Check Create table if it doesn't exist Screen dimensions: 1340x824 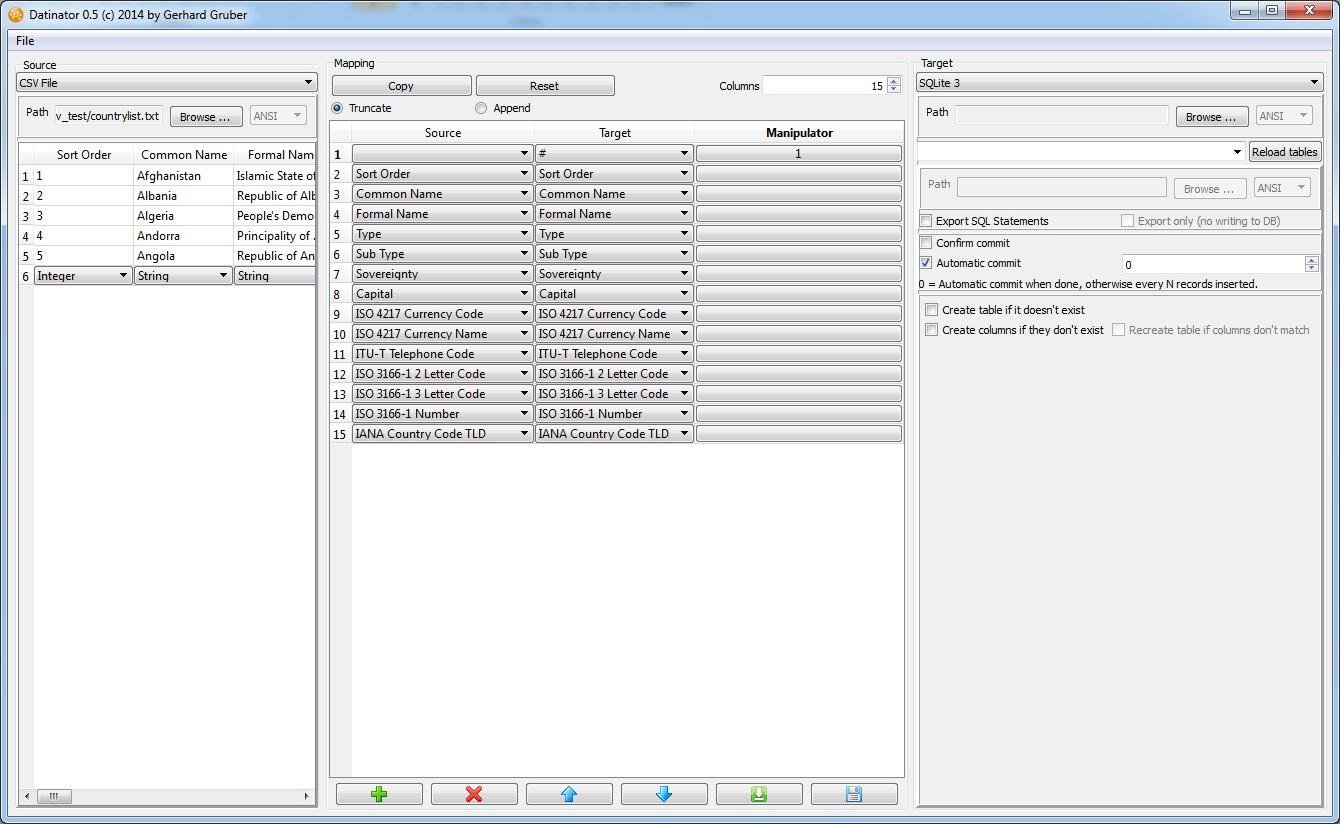click(932, 310)
